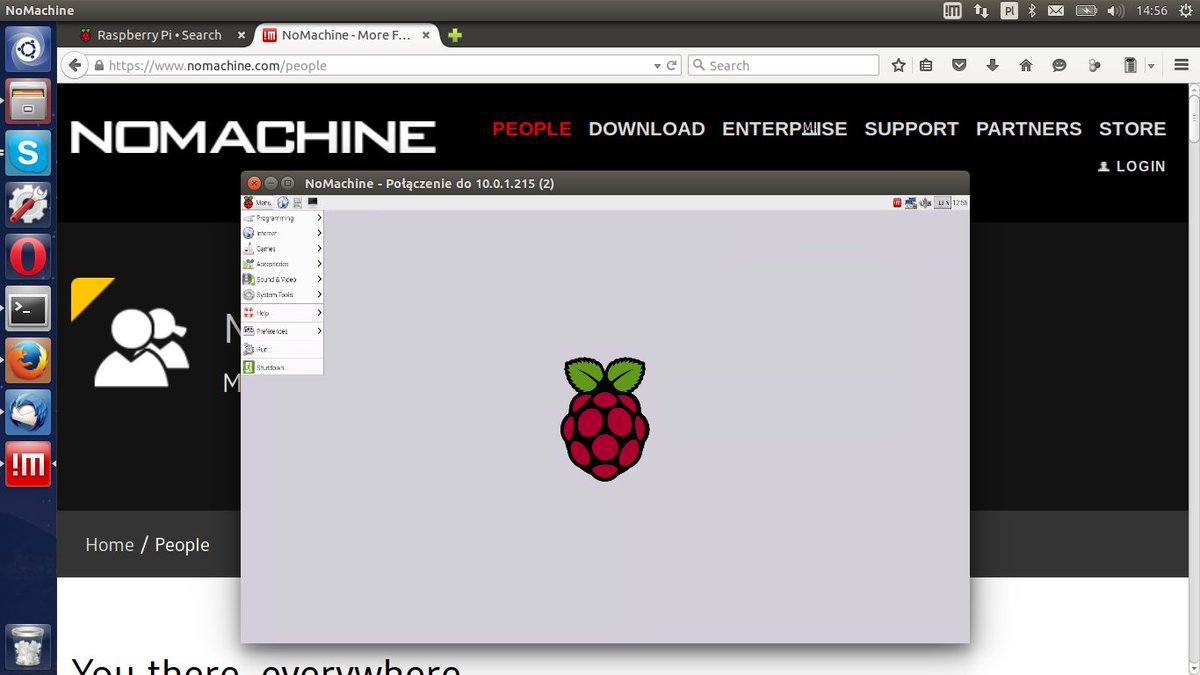
Task: Click the NOMACHINE logo on website
Action: [x=253, y=136]
